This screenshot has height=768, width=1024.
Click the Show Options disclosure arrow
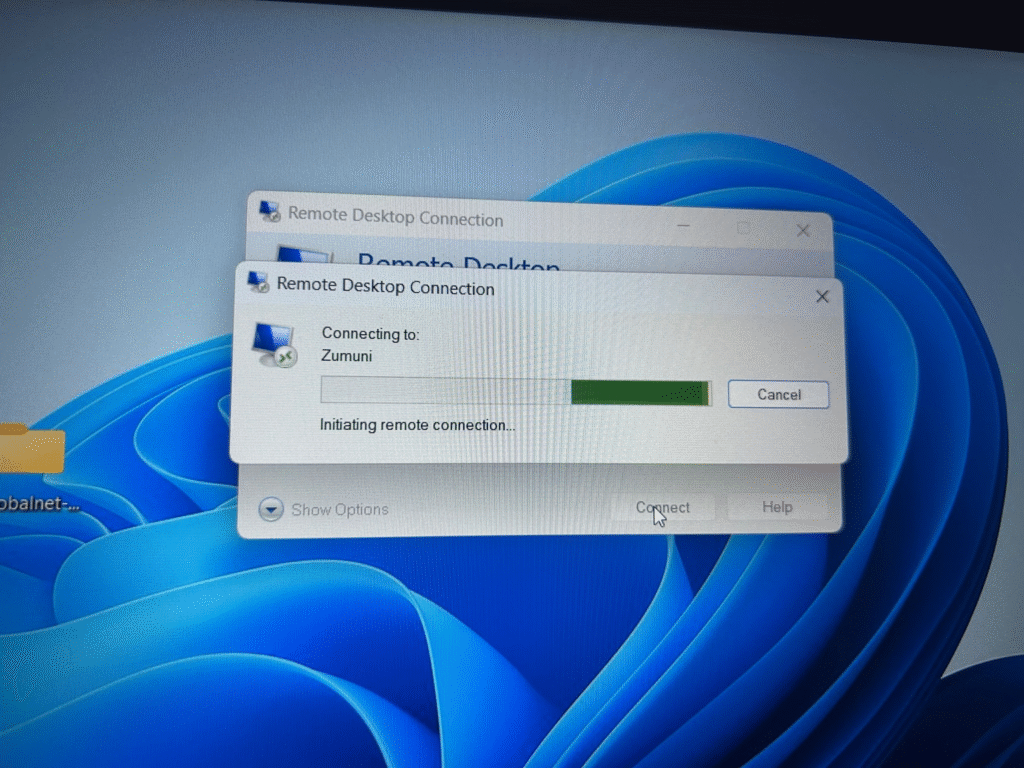pyautogui.click(x=270, y=509)
